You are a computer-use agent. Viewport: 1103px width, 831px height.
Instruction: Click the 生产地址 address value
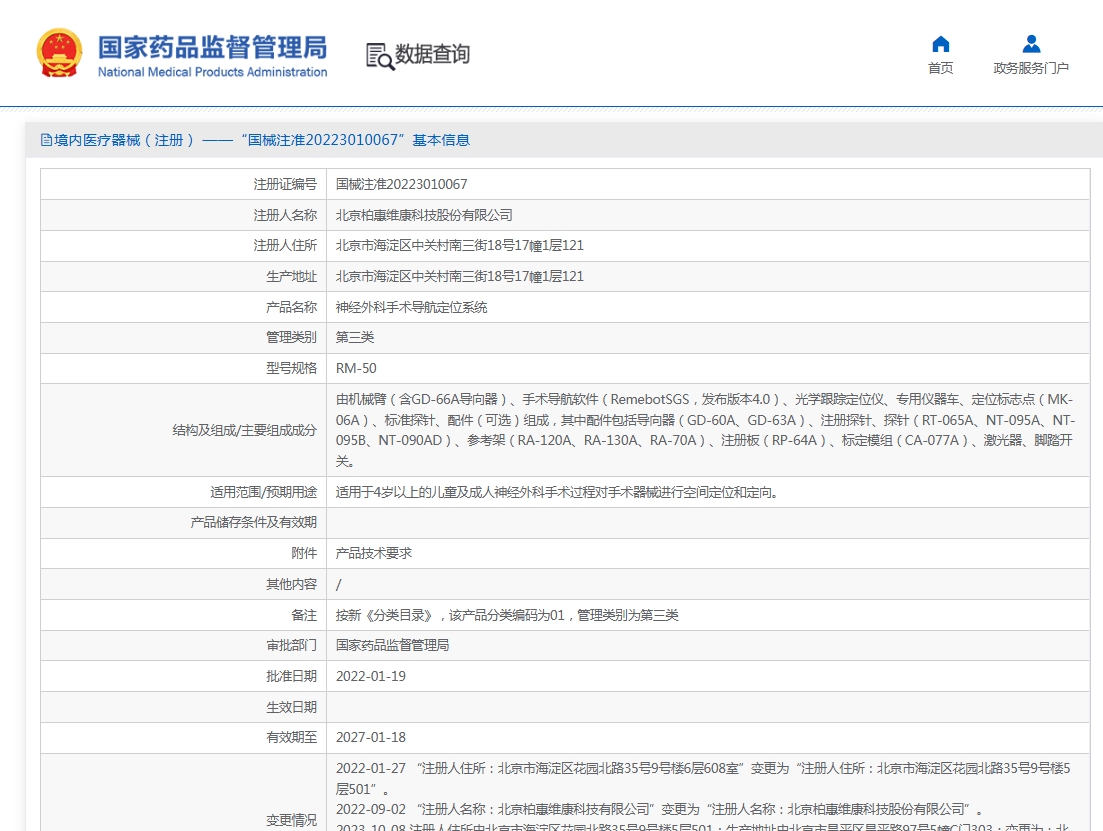coord(459,277)
